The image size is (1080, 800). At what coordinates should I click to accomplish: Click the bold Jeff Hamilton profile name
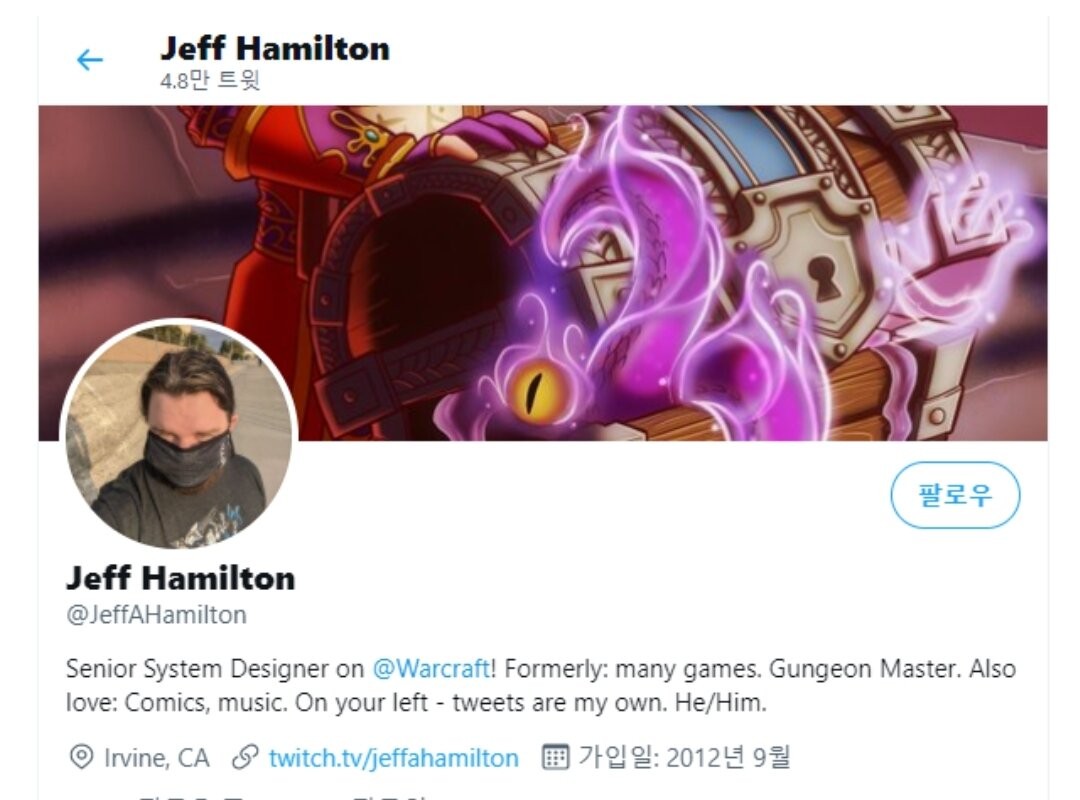[180, 578]
